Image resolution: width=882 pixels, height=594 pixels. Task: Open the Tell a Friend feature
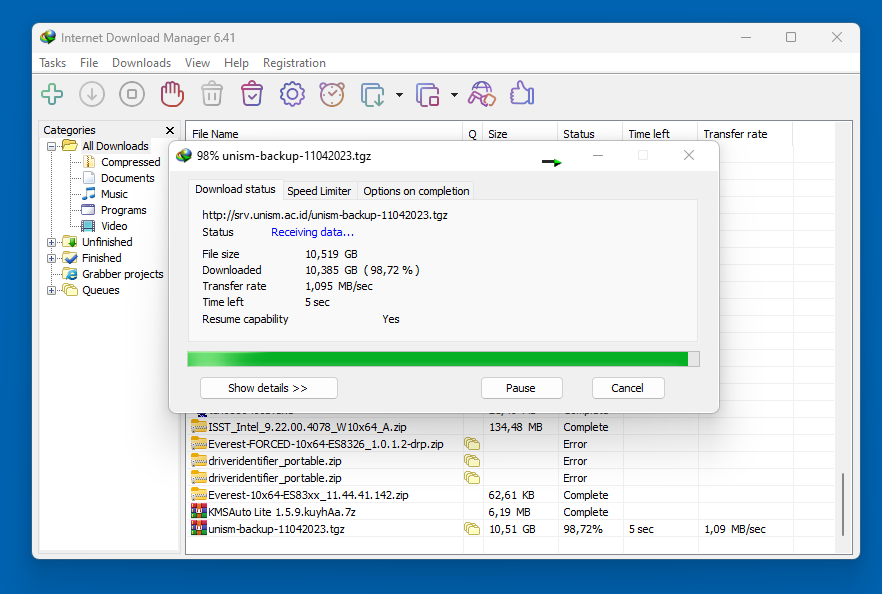coord(520,93)
